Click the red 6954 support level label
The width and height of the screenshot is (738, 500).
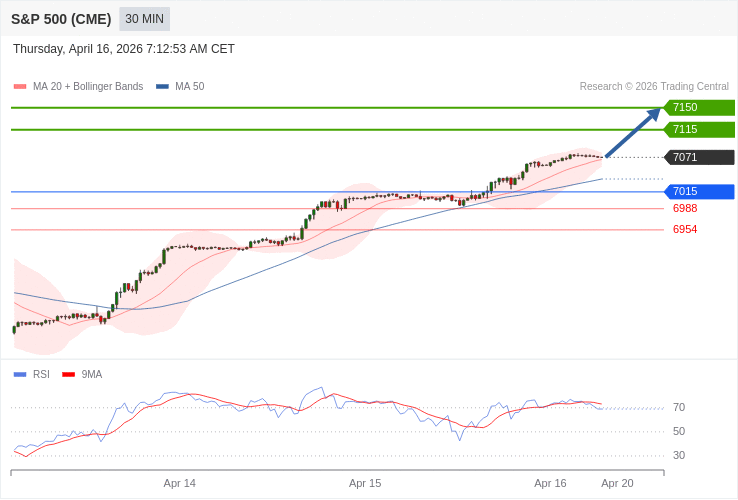point(685,230)
